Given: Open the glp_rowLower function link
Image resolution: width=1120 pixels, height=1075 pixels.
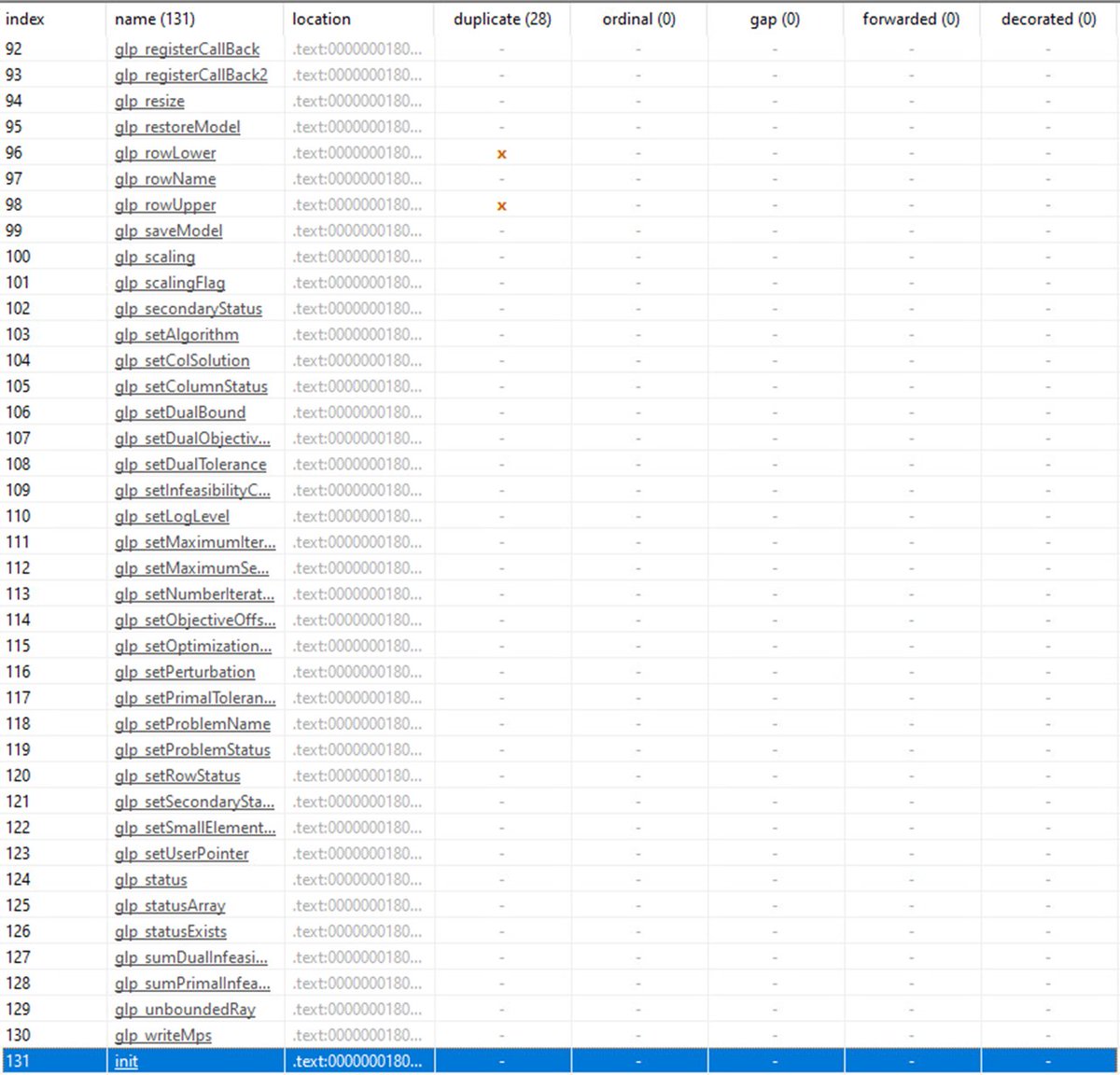Looking at the screenshot, I should point(165,153).
